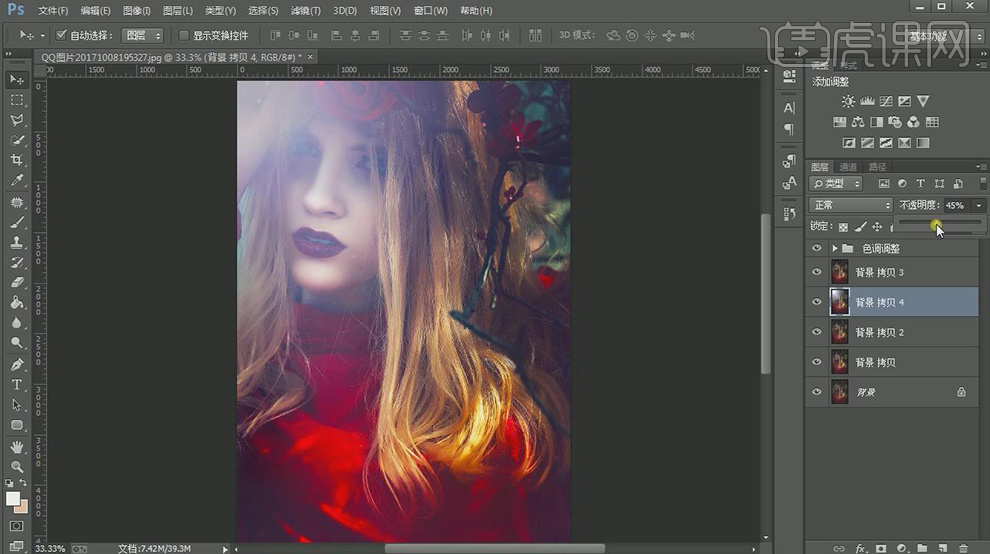The width and height of the screenshot is (990, 554).
Task: Open the 正常 blend mode dropdown
Action: pos(850,205)
